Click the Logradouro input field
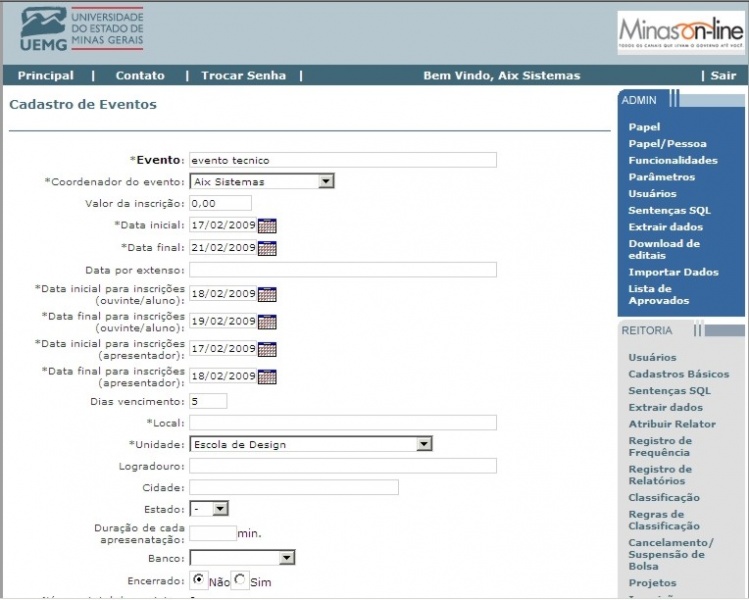The image size is (749, 600). [x=343, y=466]
